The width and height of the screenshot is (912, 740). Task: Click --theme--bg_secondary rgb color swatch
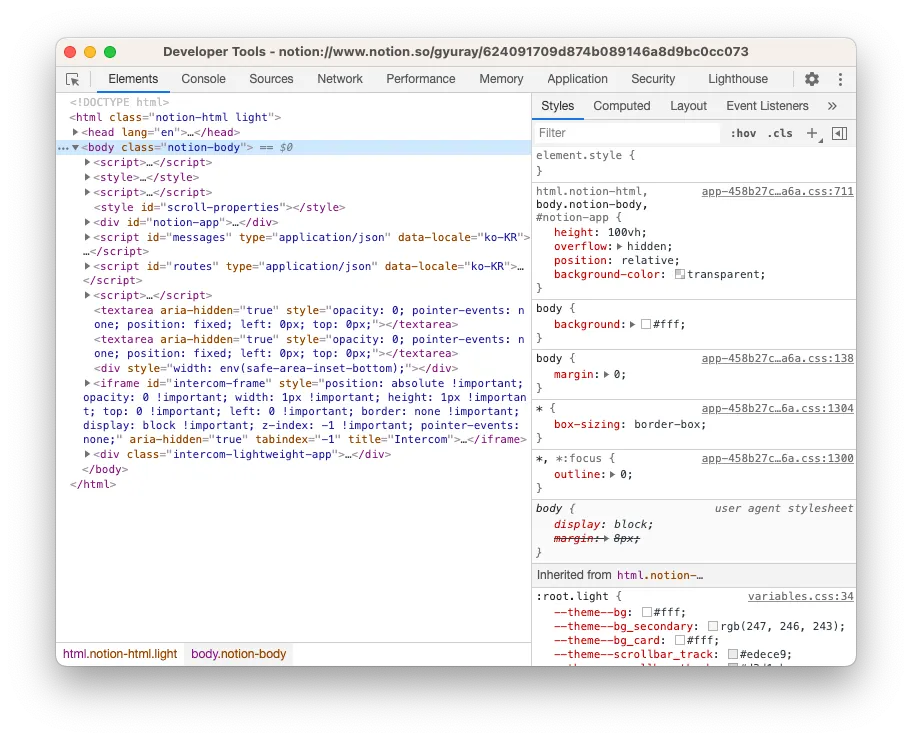pos(712,626)
